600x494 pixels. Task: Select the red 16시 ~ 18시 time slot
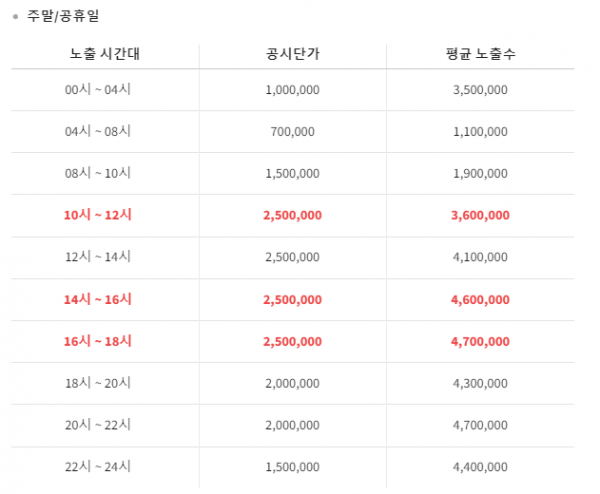[98, 341]
